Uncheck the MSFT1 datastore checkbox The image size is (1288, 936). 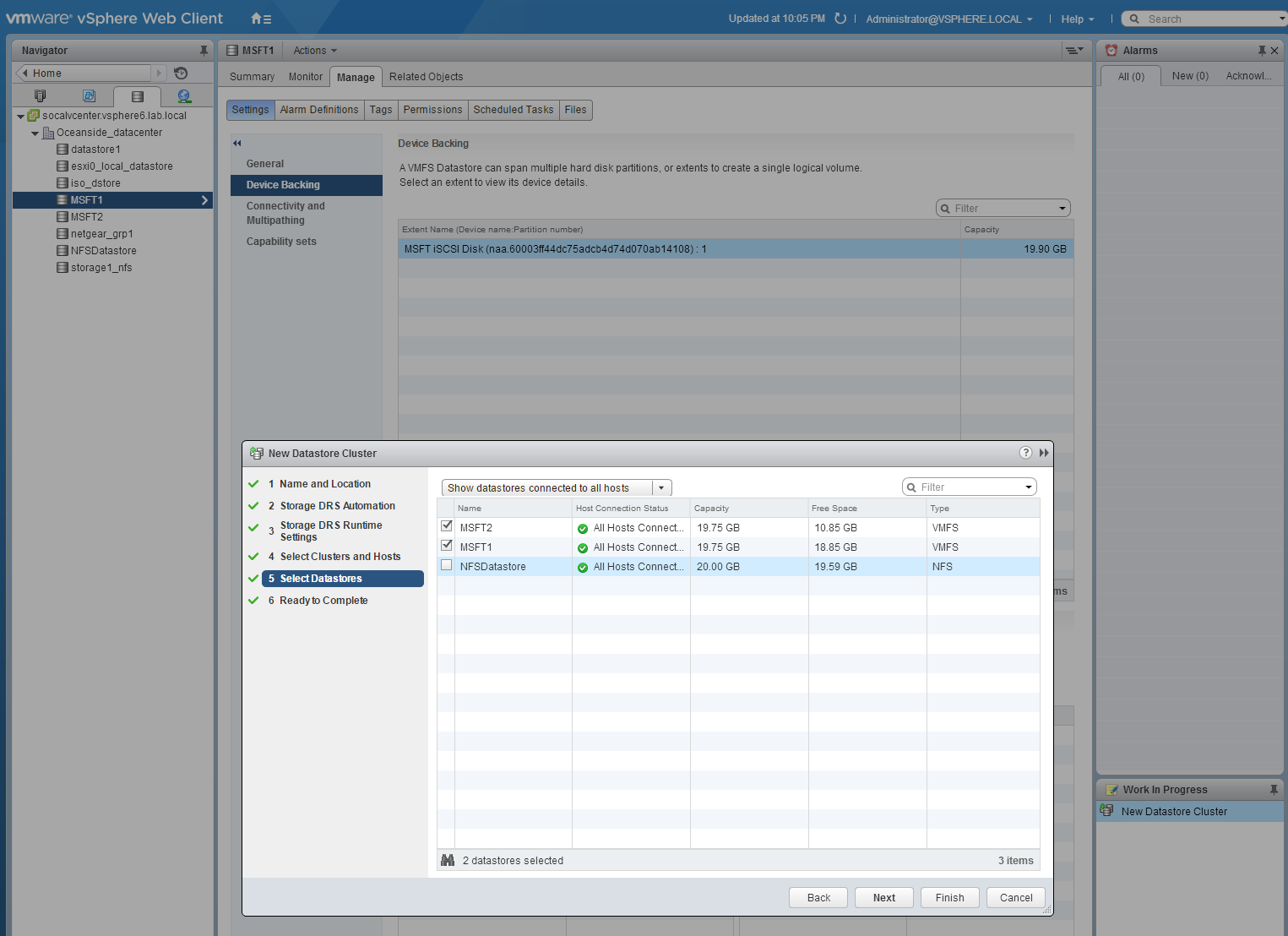(x=447, y=546)
